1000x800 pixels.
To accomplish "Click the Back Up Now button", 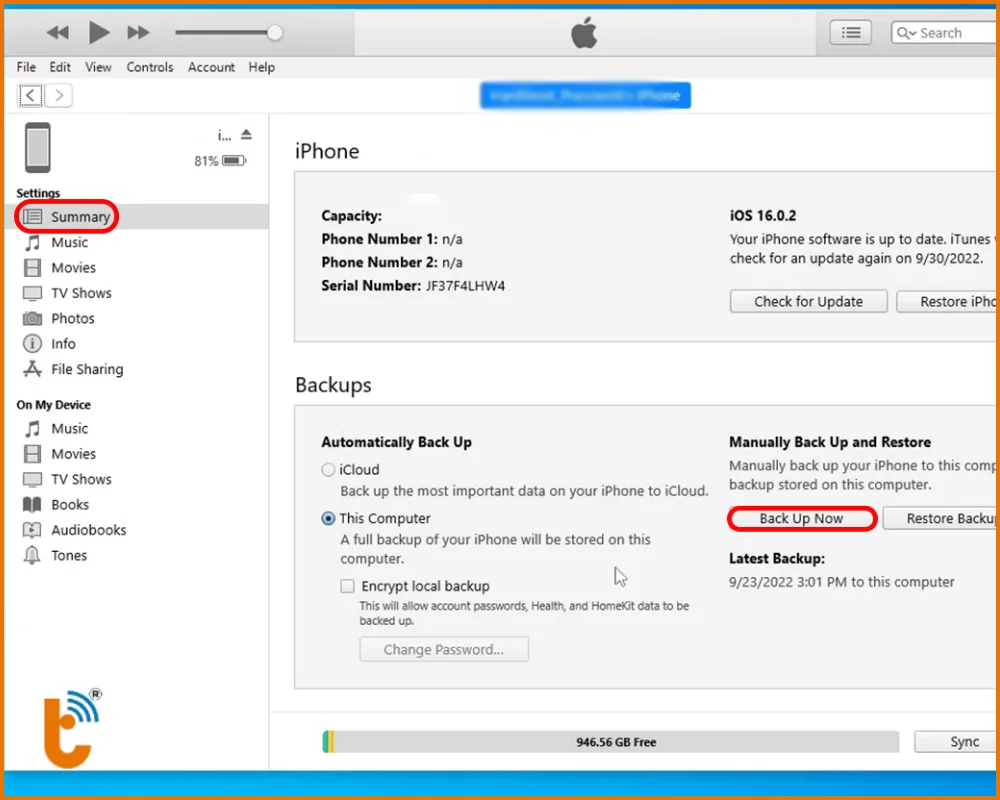I will [802, 519].
